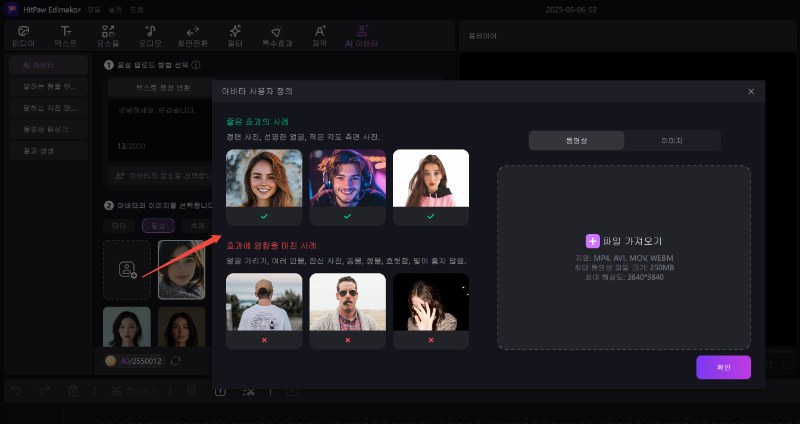Click bad example photo of man in sunglasses

pyautogui.click(x=347, y=302)
